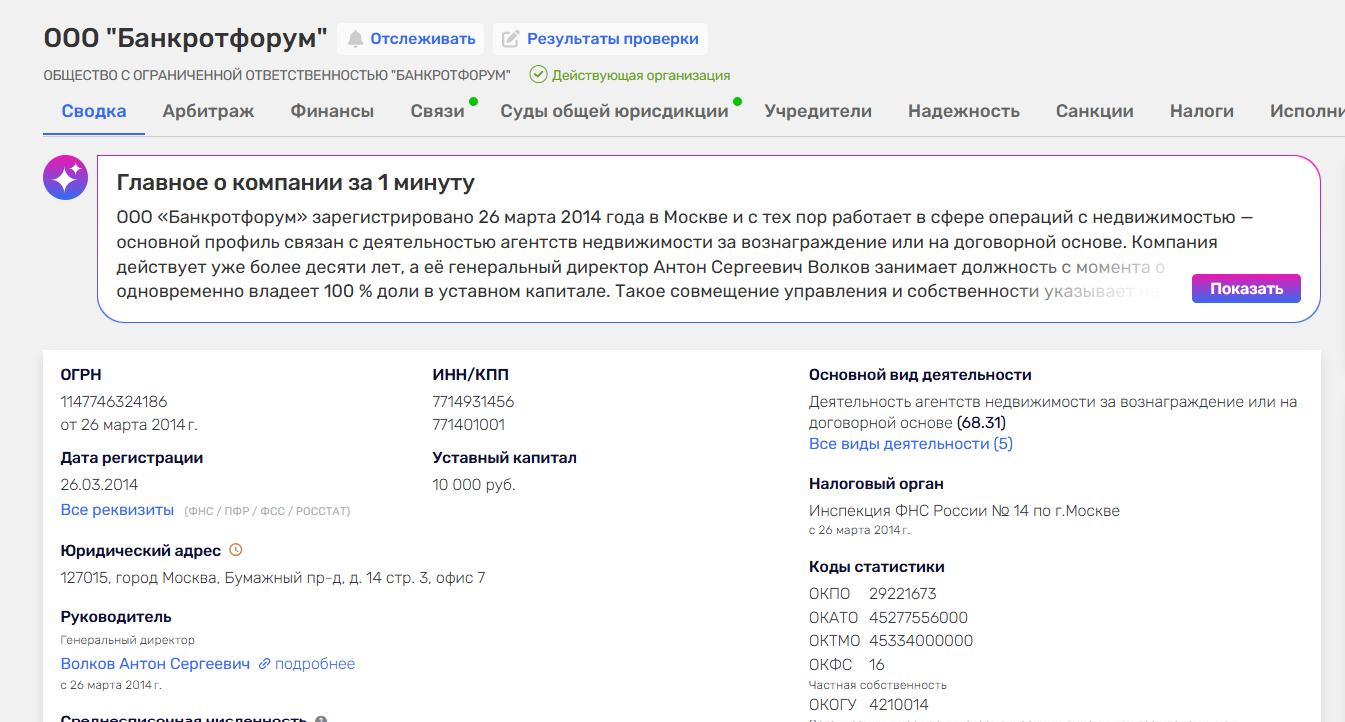Click the purple AI sparkle icon
1345x722 pixels.
coord(65,178)
